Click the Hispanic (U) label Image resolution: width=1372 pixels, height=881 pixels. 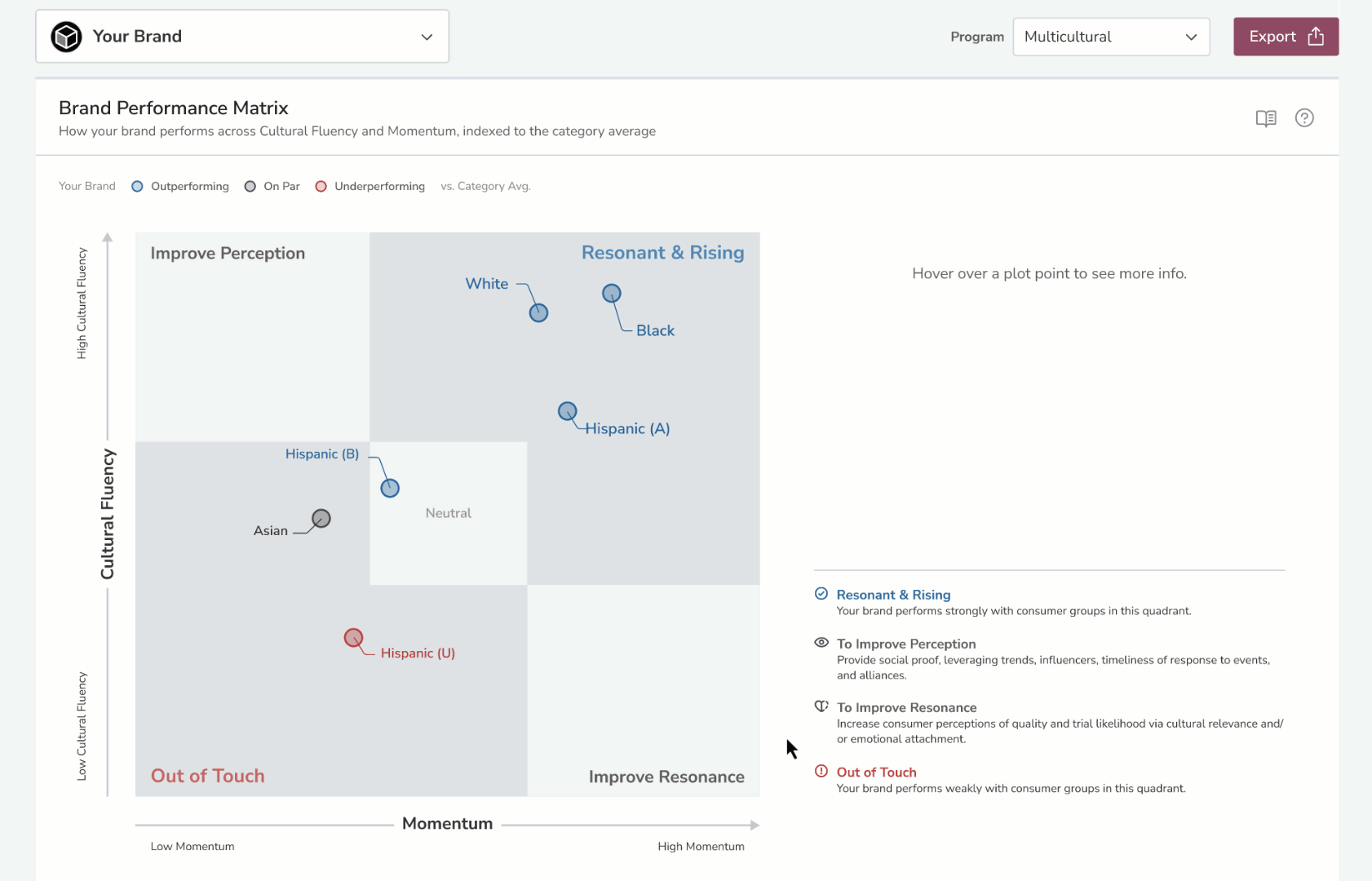(418, 653)
